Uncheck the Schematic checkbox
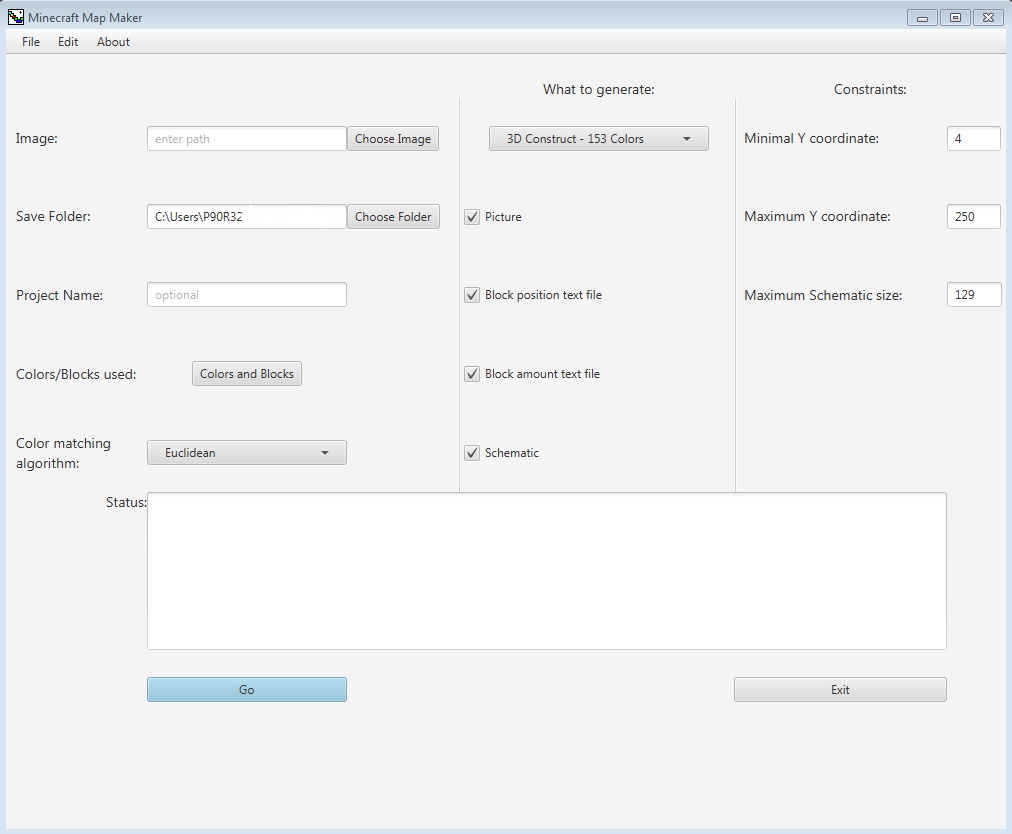 coord(472,453)
